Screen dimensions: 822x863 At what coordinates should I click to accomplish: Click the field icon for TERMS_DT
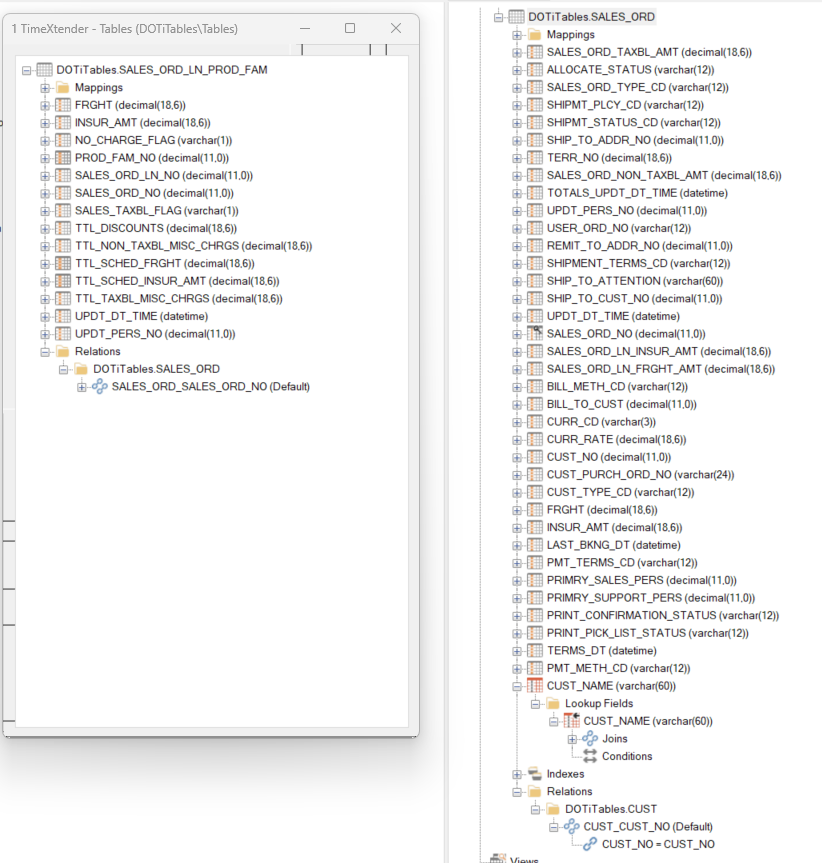535,651
